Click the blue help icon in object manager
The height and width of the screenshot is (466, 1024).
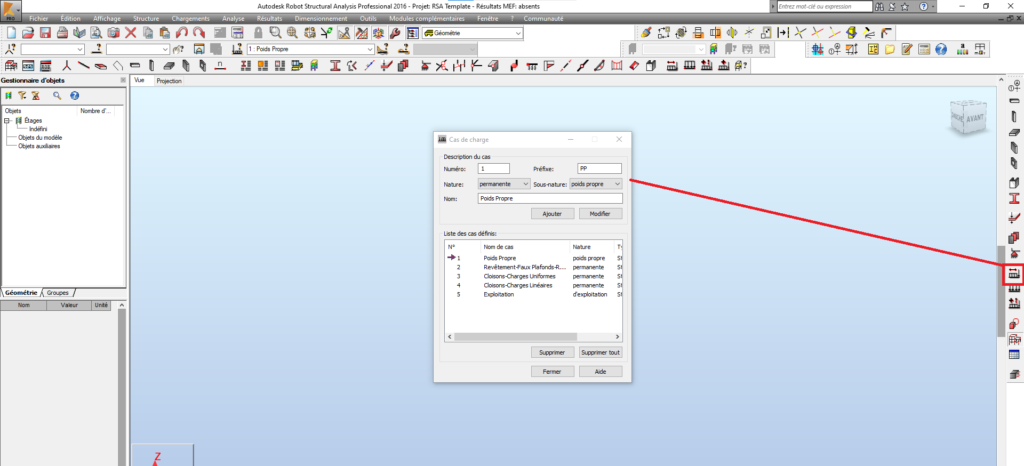pos(74,95)
